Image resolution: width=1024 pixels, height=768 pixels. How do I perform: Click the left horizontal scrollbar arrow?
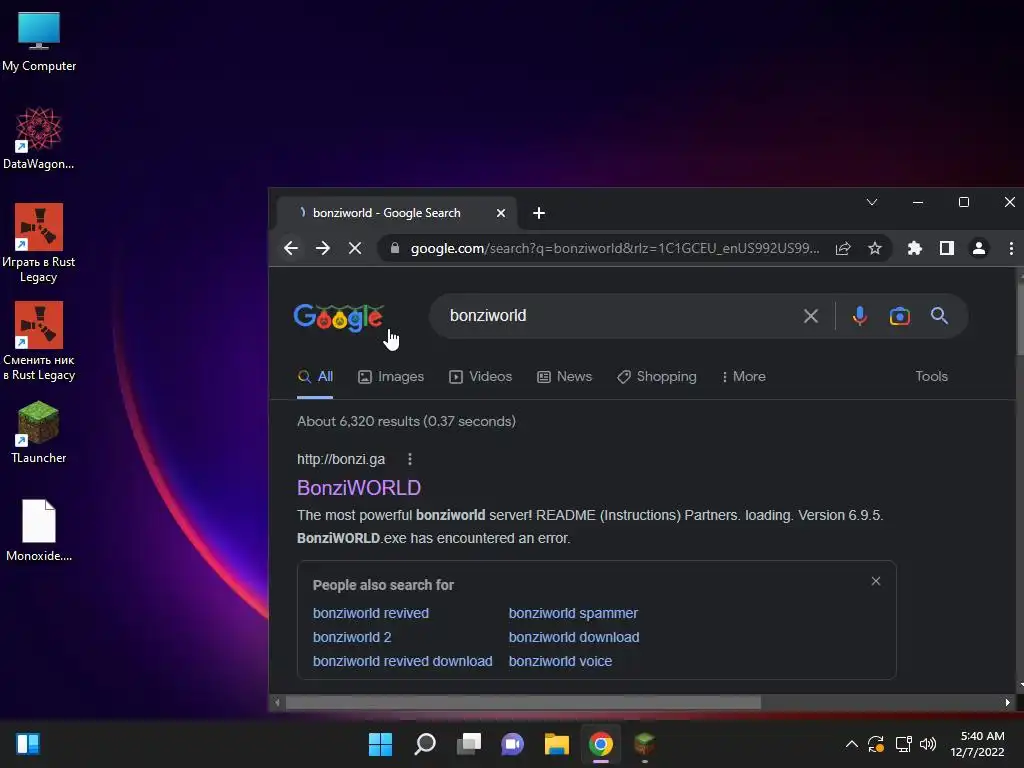coord(277,703)
